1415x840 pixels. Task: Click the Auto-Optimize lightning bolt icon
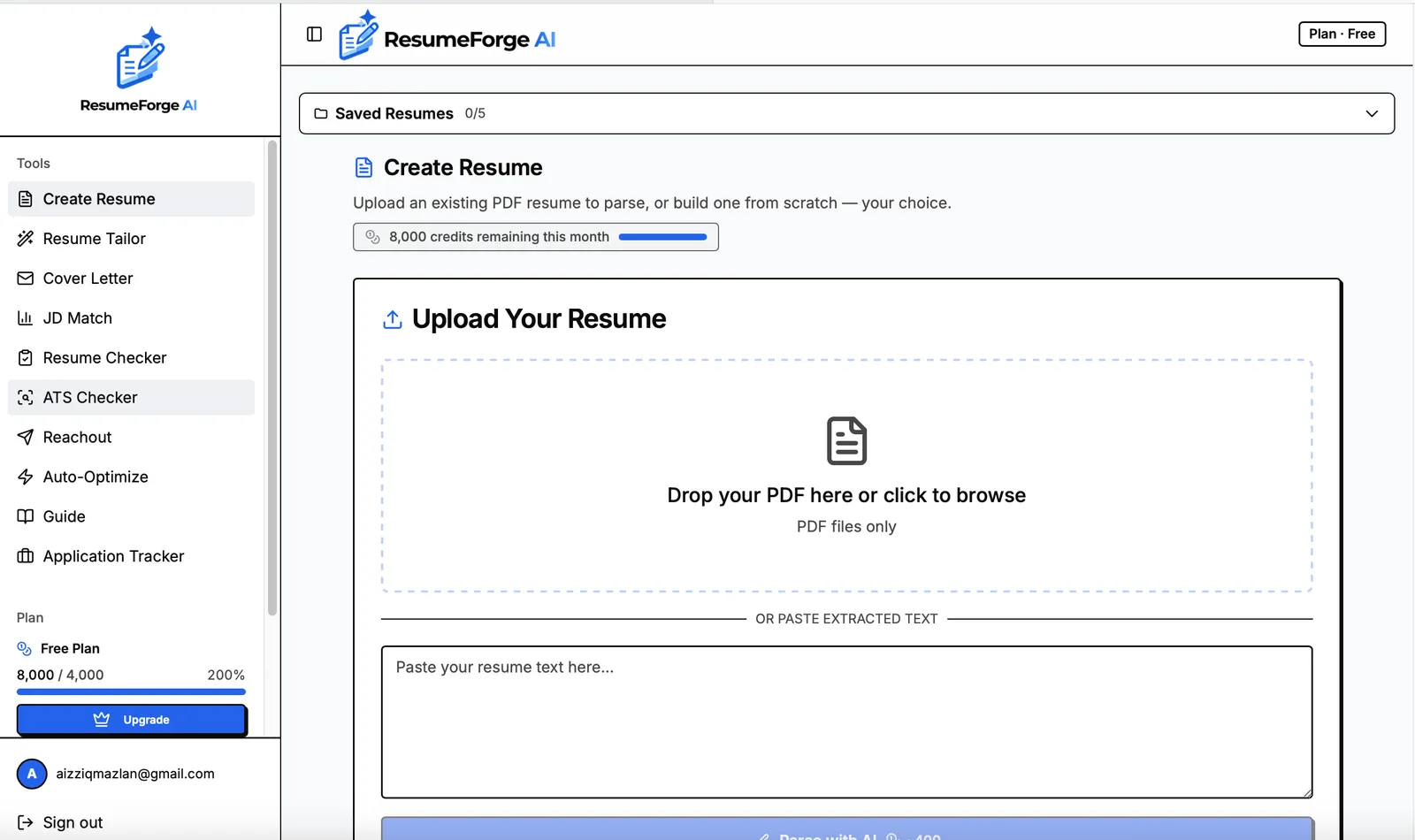click(26, 477)
